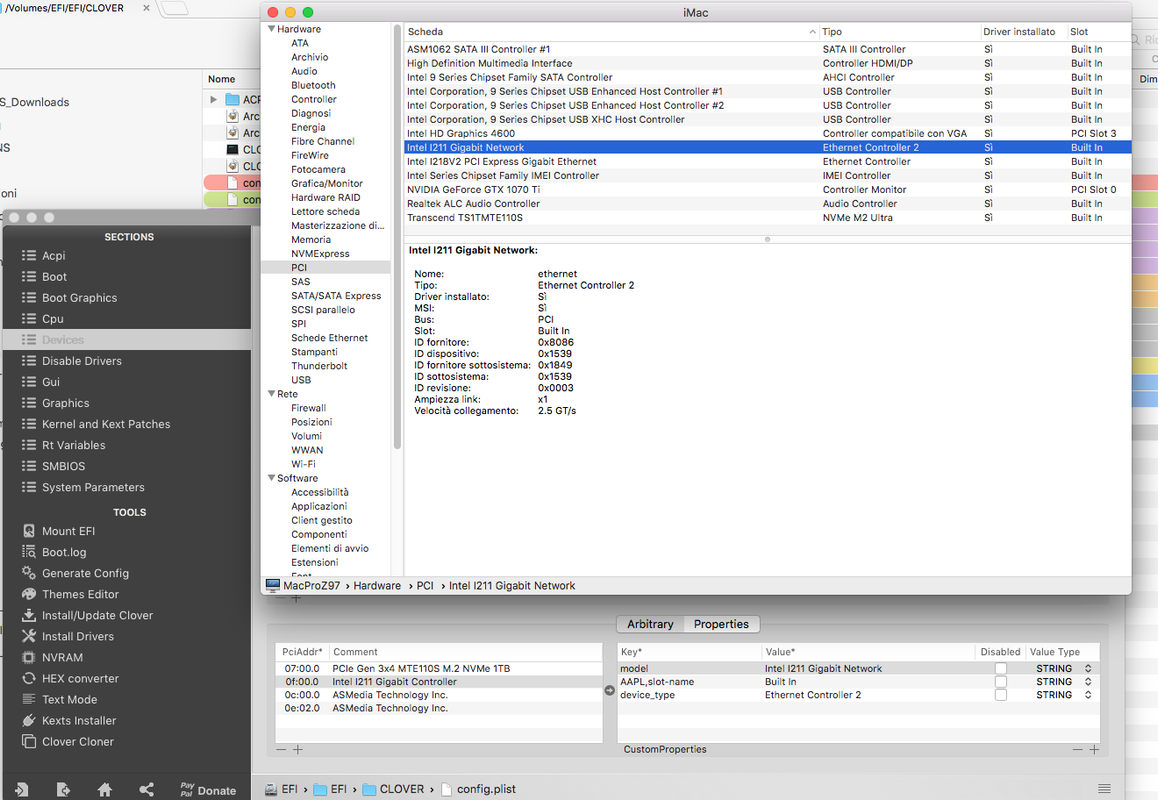Image resolution: width=1158 pixels, height=800 pixels.
Task: Remove selected PciAddr entry with minus button
Action: point(281,750)
